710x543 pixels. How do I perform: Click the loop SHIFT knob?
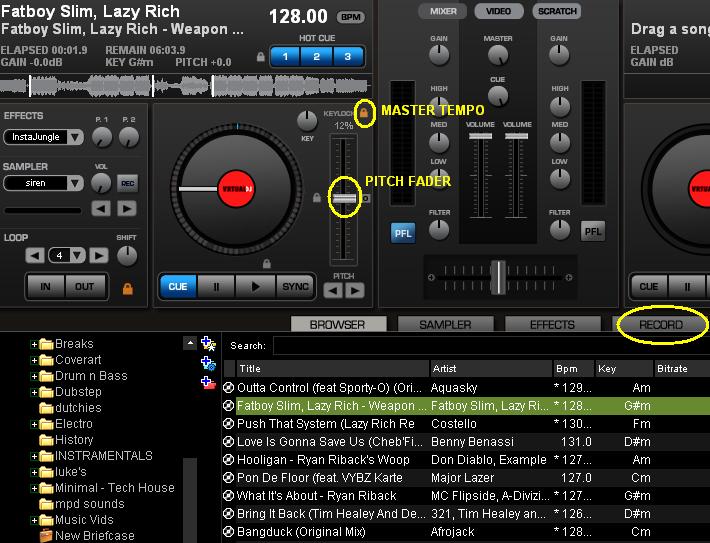(x=127, y=256)
